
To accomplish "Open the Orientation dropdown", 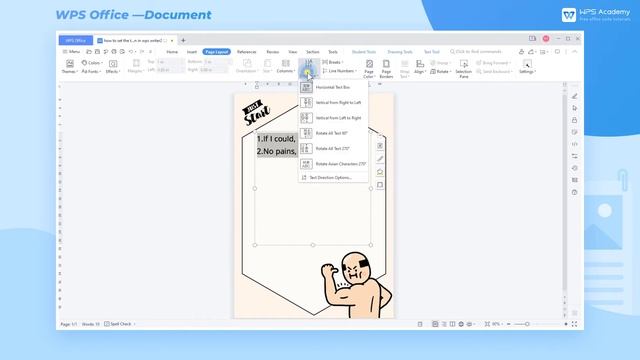I will [247, 66].
